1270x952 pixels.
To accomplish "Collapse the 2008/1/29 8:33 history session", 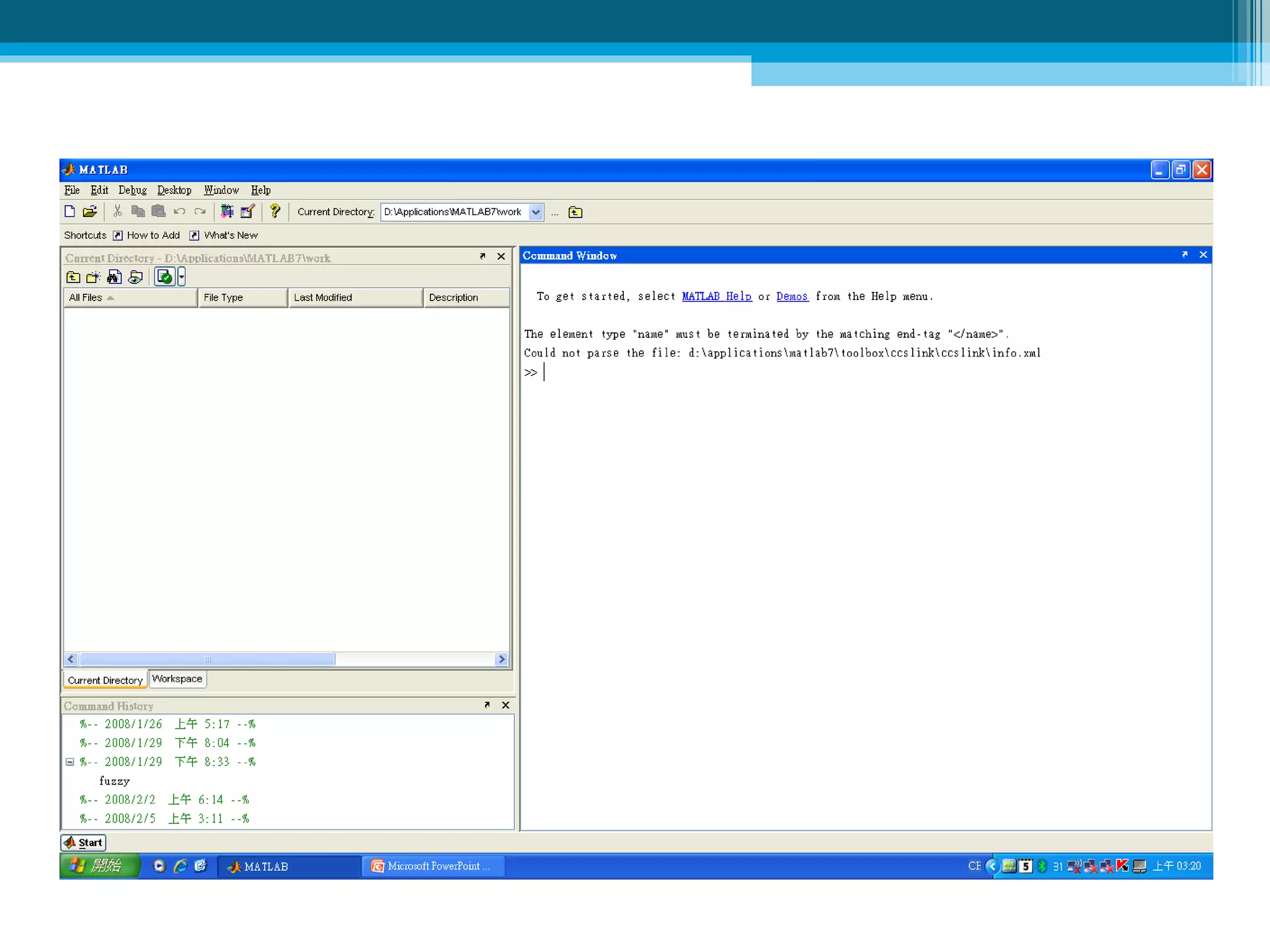I will tap(70, 762).
